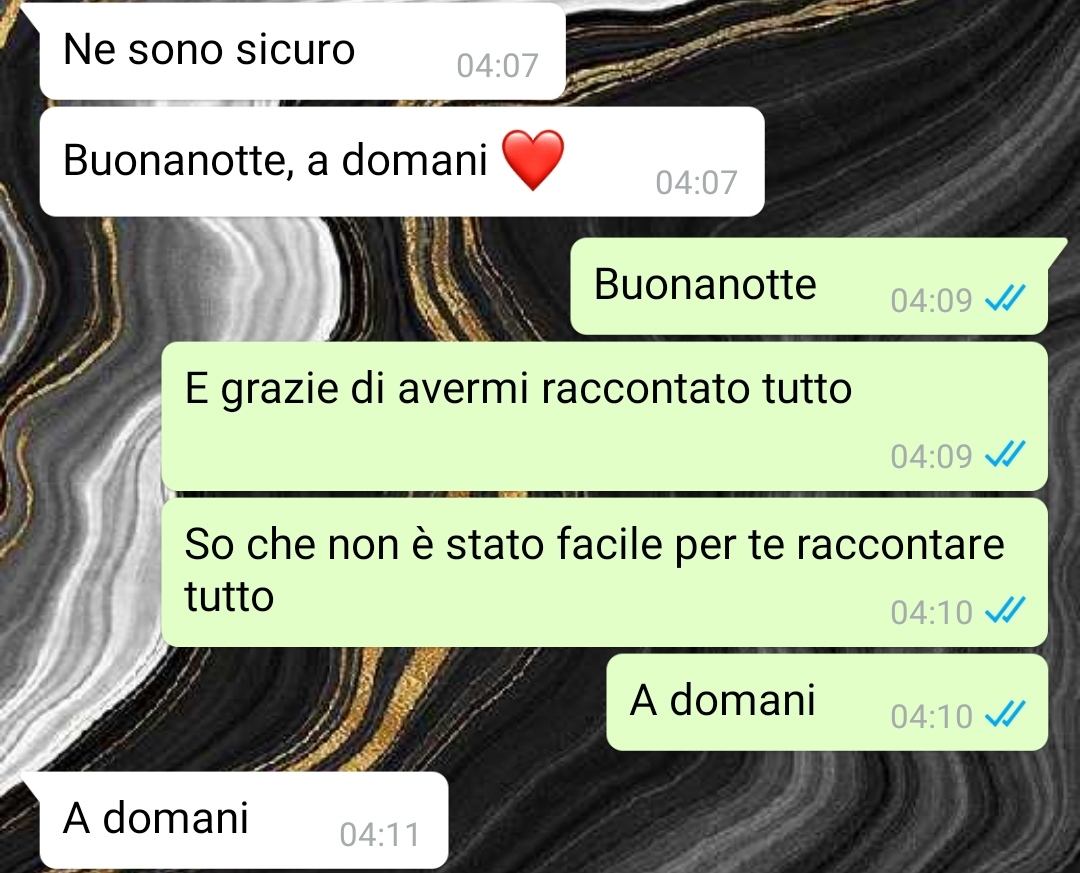Select 'Buonanotte, a domani' received message

pyautogui.click(x=402, y=161)
